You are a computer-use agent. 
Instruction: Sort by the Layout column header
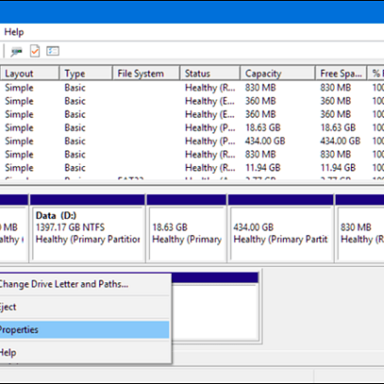click(30, 73)
